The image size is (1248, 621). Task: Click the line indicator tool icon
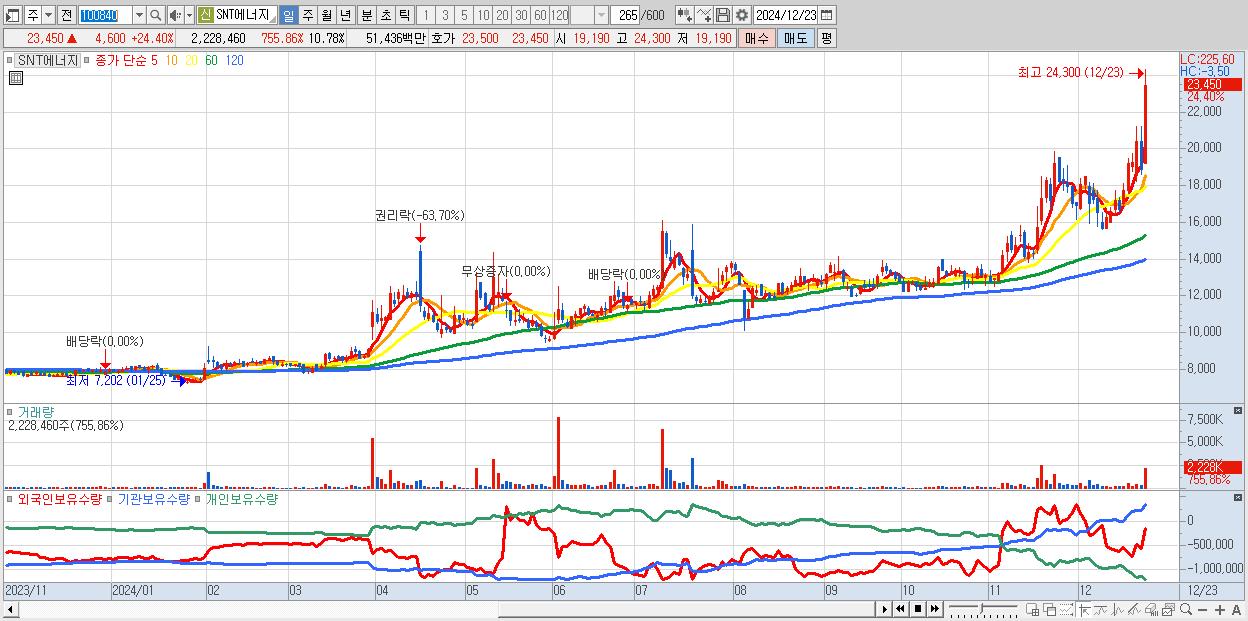(x=704, y=15)
